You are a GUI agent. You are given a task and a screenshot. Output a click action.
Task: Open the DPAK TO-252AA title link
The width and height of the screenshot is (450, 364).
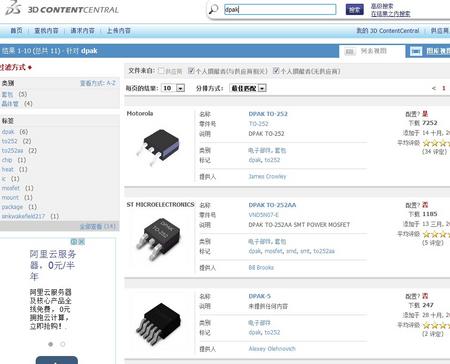point(272,205)
